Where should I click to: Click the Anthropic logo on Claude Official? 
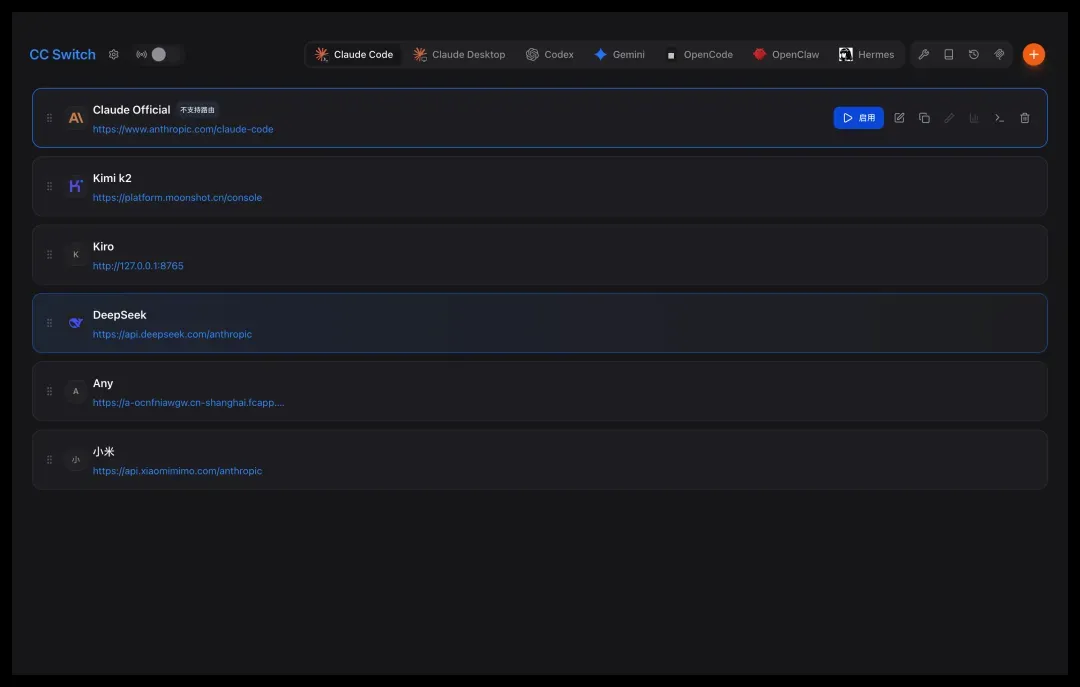coord(76,118)
